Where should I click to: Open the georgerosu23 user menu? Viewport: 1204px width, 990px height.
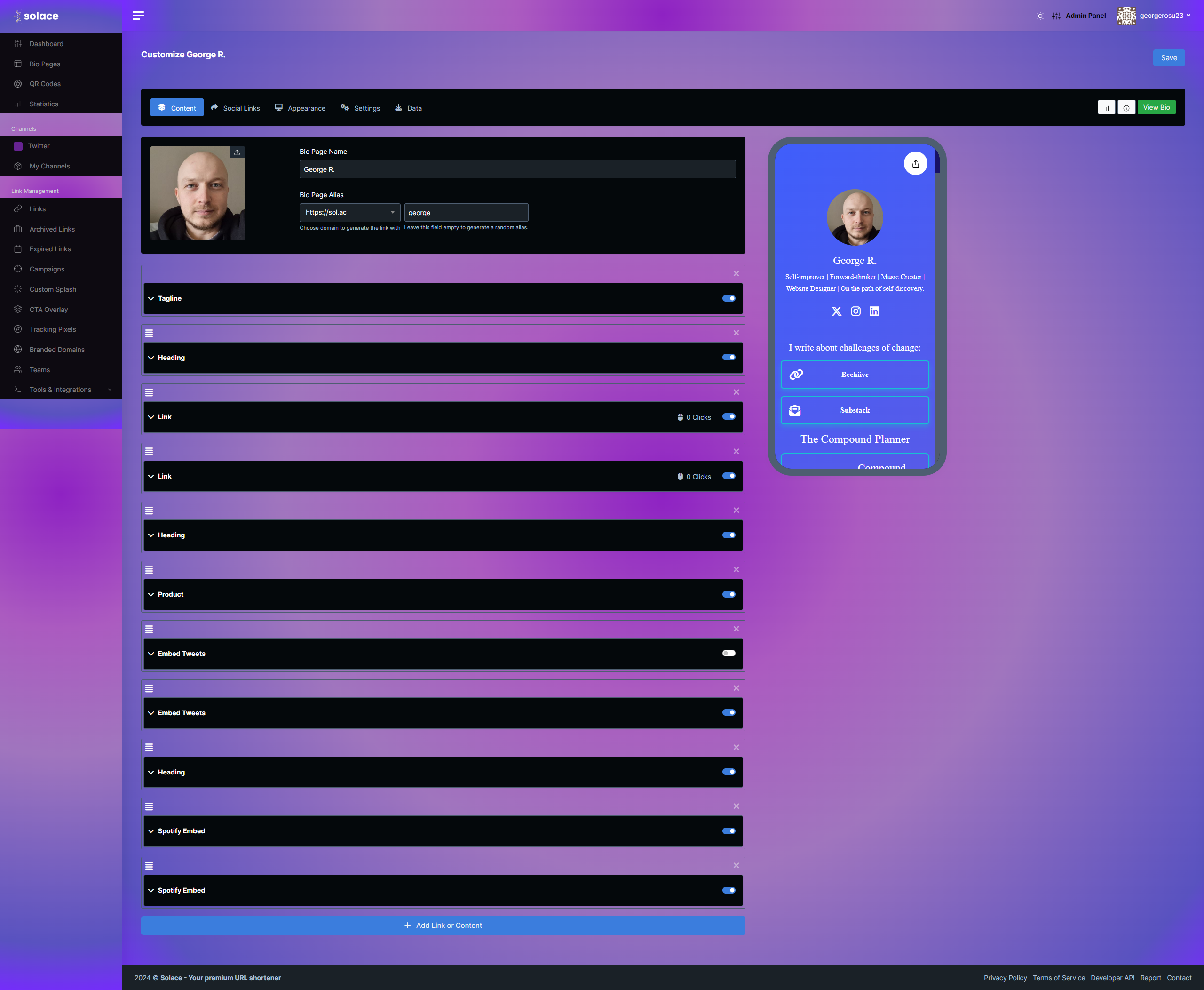pos(1161,16)
